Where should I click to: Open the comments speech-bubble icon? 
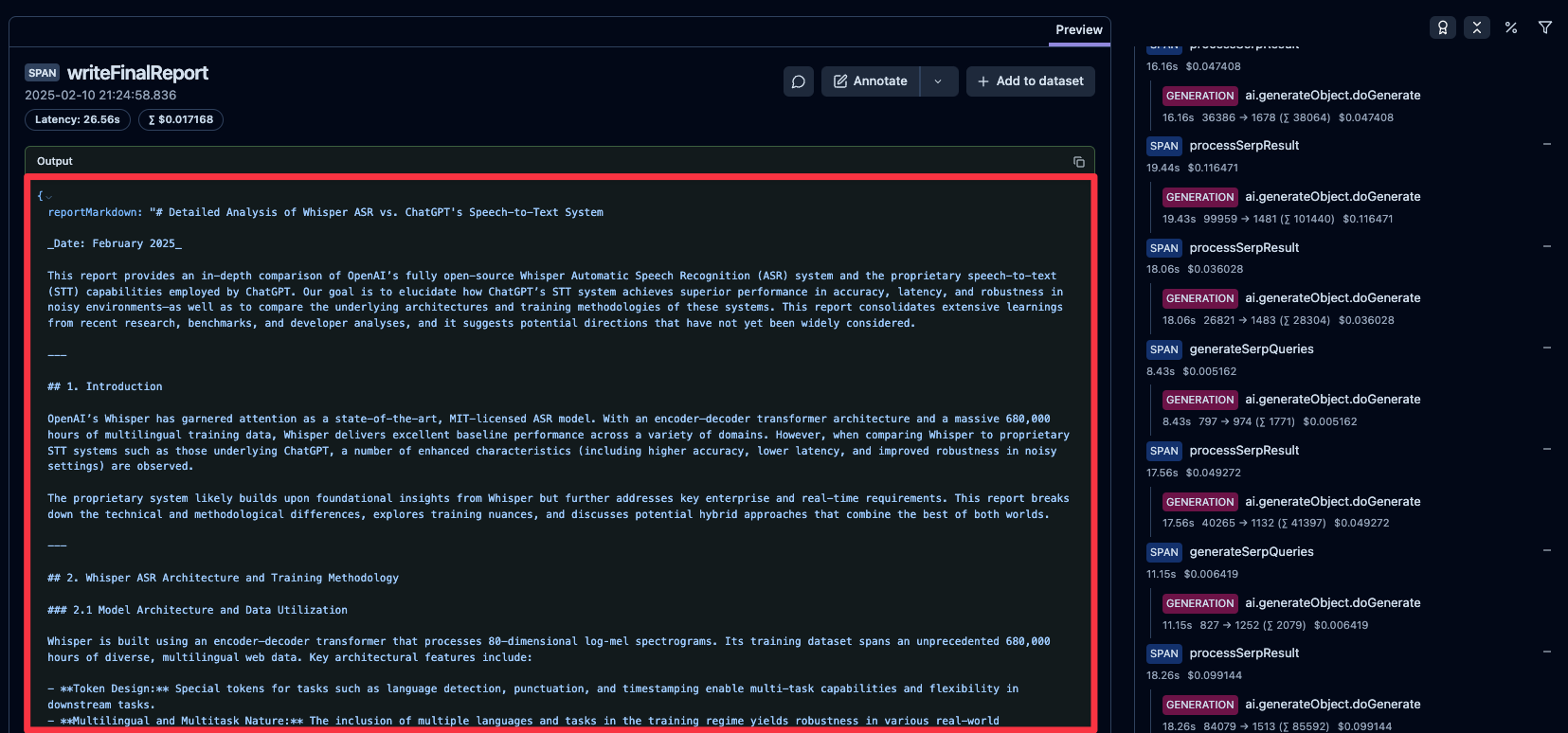[798, 81]
